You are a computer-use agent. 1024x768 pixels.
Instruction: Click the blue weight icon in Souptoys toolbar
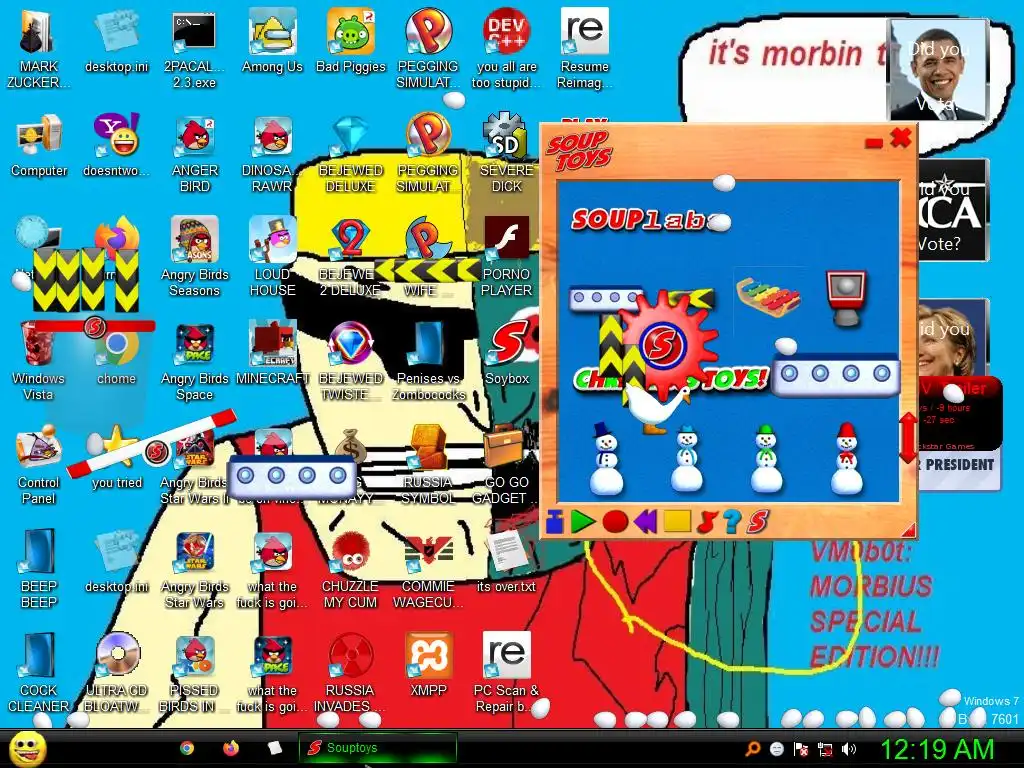pos(554,521)
